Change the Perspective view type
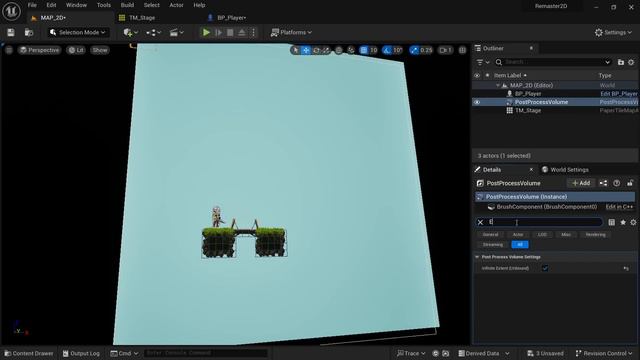The image size is (640, 360). pyautogui.click(x=39, y=50)
